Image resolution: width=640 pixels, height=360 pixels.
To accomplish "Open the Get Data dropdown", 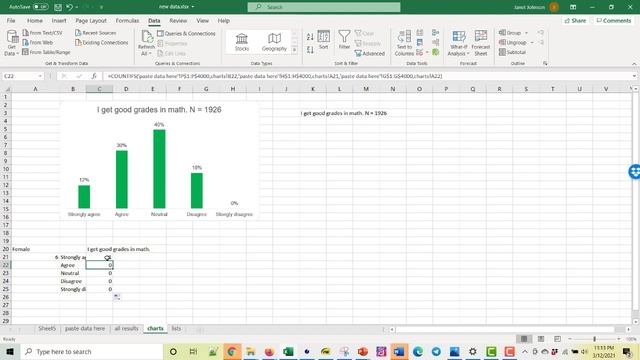I will pyautogui.click(x=11, y=43).
